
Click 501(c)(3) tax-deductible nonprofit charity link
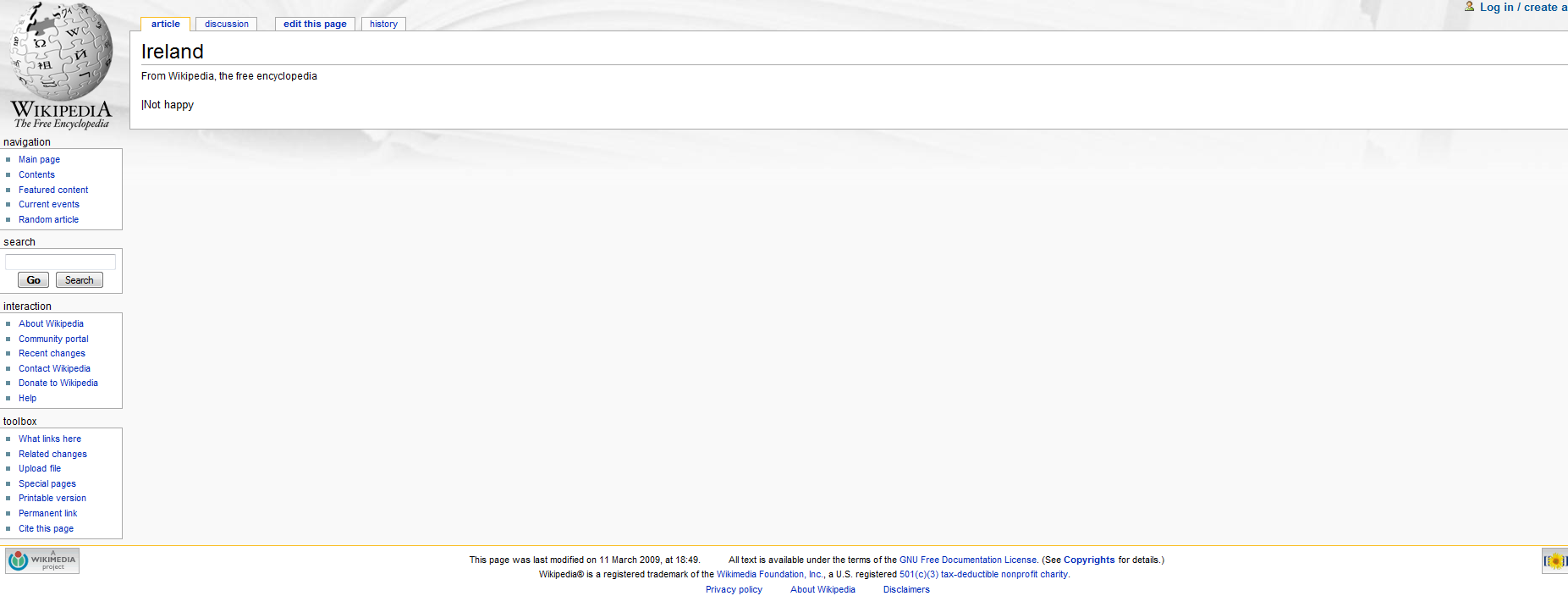pyautogui.click(x=983, y=574)
